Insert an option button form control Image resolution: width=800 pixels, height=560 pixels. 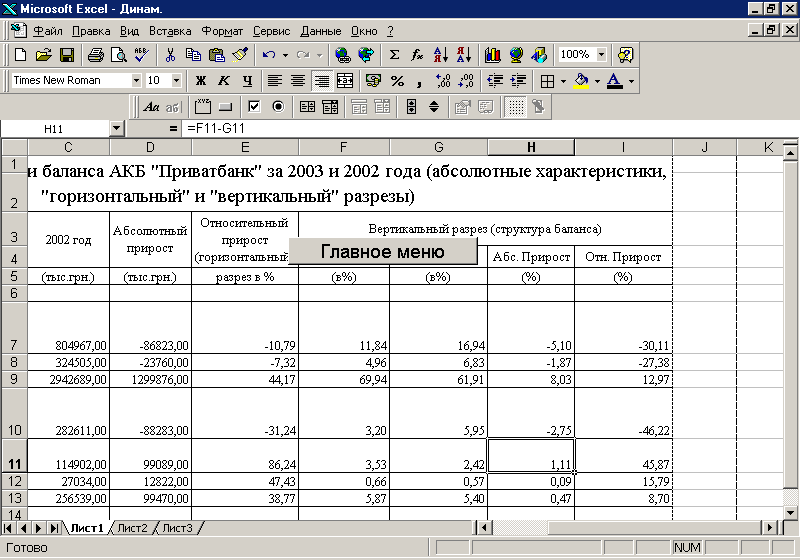pos(278,107)
